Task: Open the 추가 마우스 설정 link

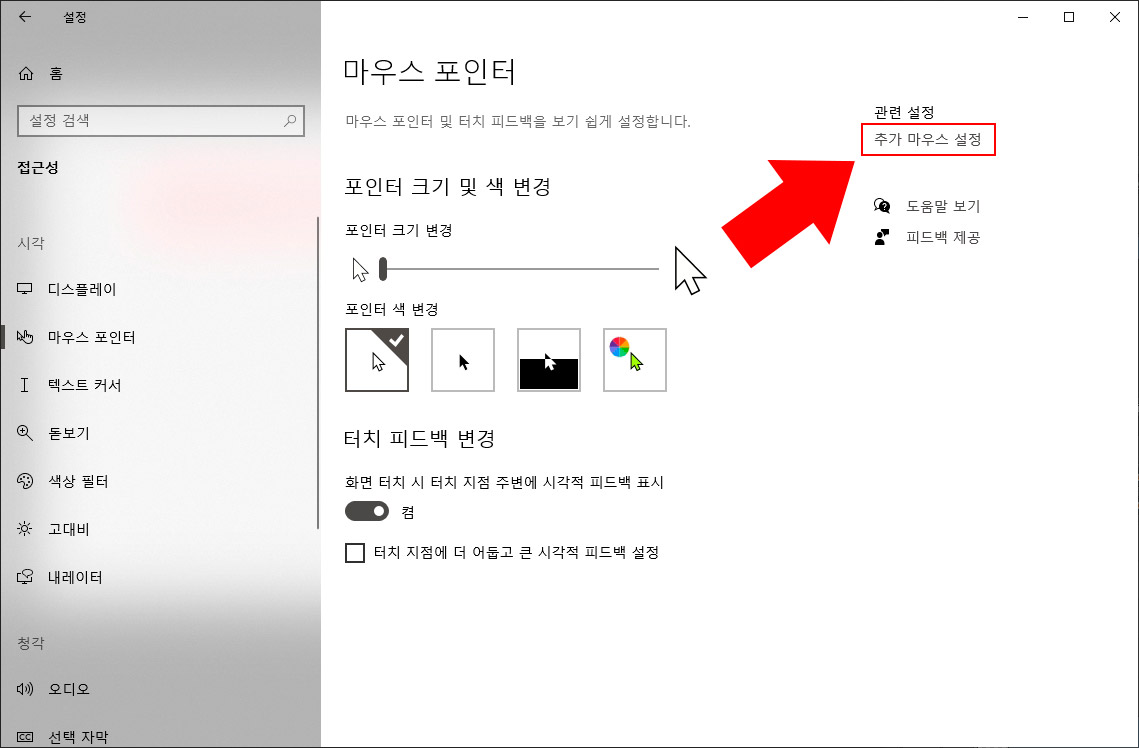Action: coord(928,139)
